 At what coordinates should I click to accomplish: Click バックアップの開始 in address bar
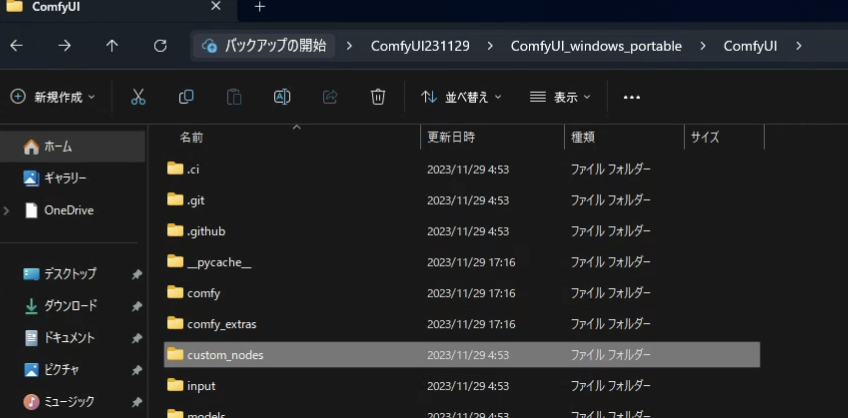click(264, 46)
